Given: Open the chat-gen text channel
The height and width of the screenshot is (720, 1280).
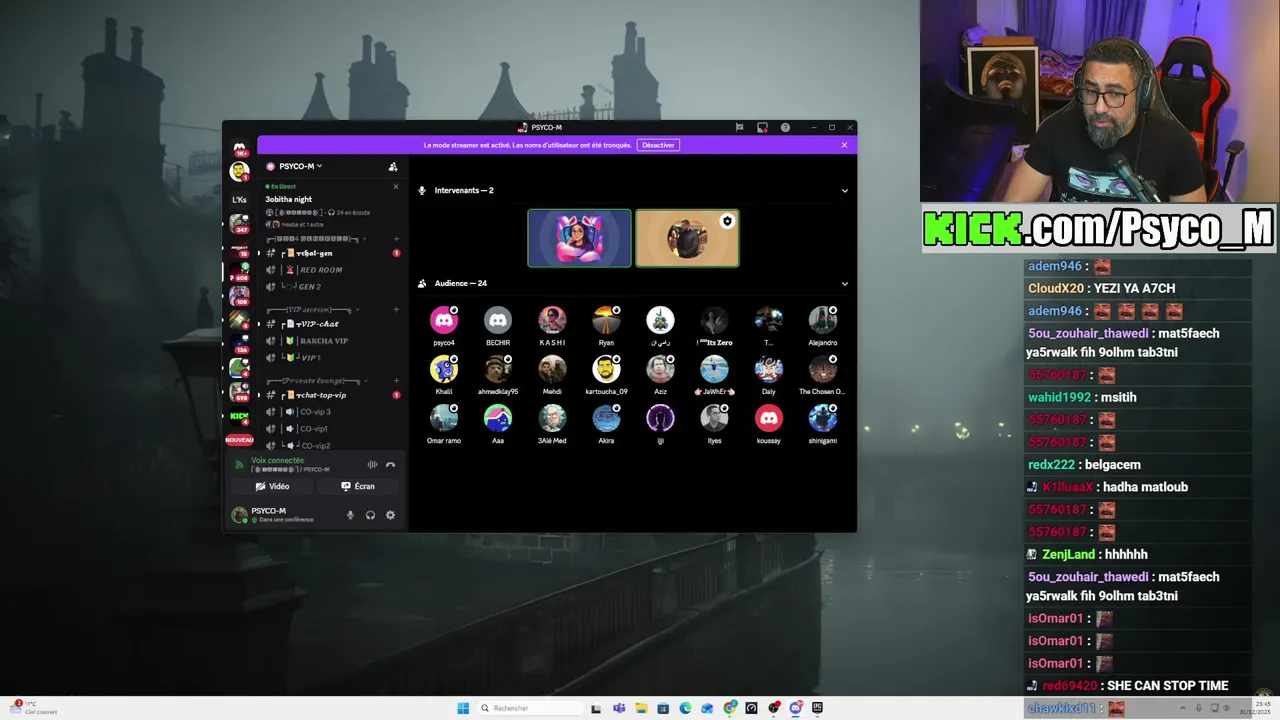Looking at the screenshot, I should [333, 253].
